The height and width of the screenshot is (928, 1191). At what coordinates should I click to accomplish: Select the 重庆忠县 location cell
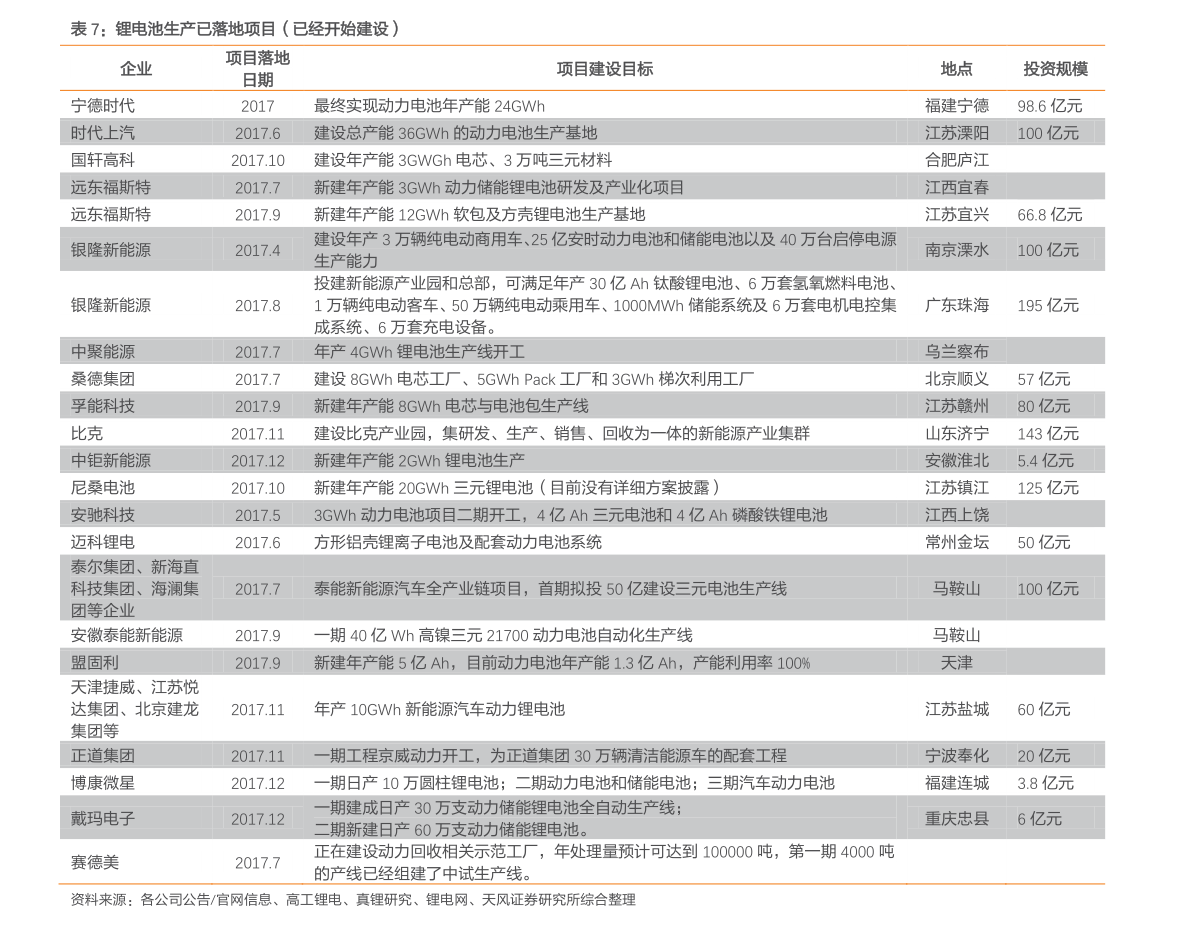click(956, 819)
